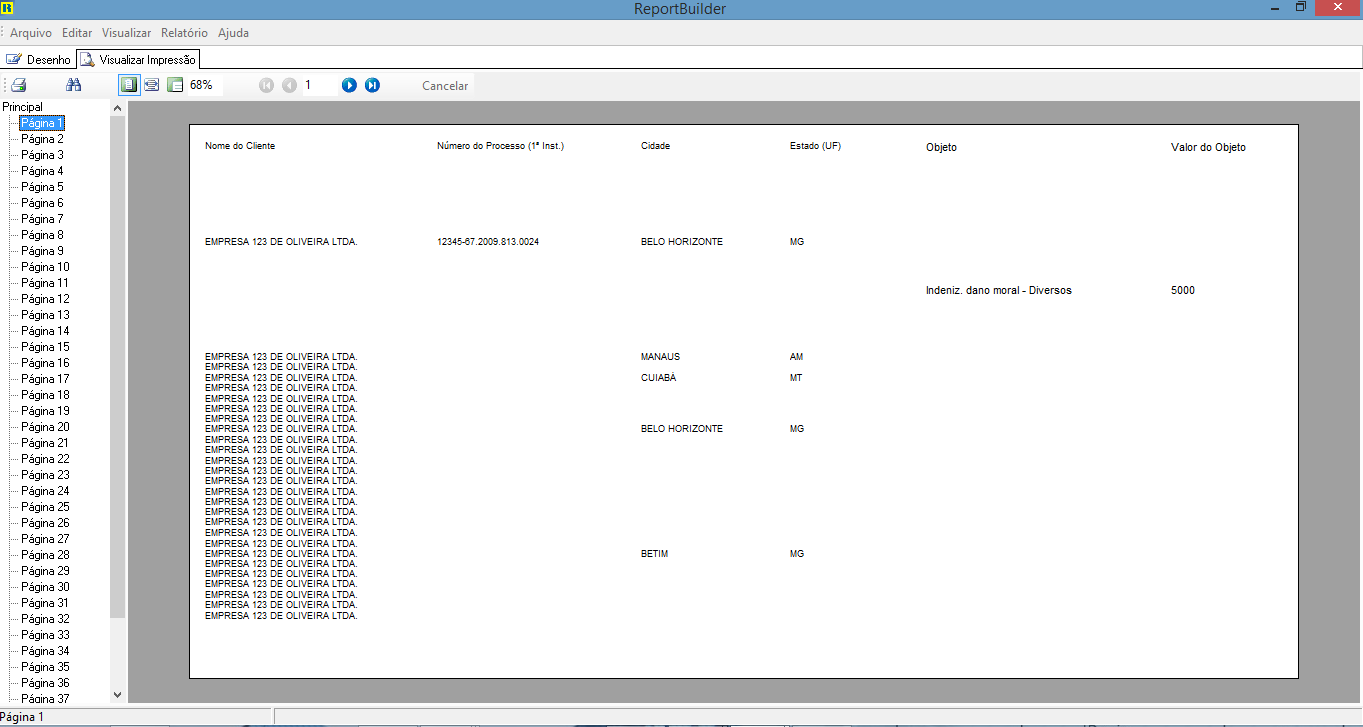This screenshot has width=1363, height=727.
Task: Click the outline panel scrollbar thumb
Action: pyautogui.click(x=117, y=366)
